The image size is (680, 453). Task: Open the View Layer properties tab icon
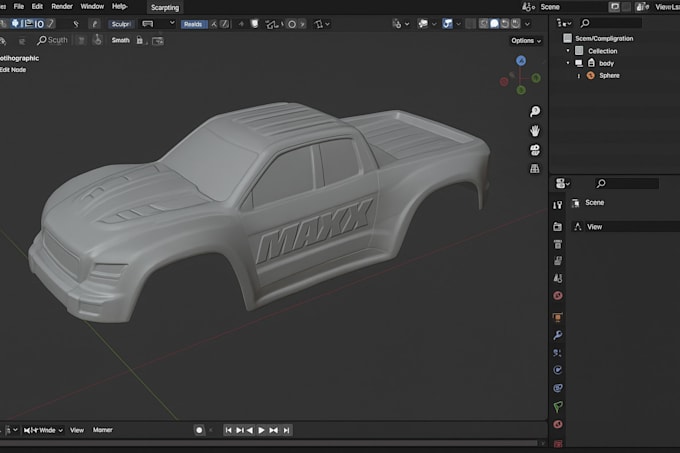(x=558, y=261)
